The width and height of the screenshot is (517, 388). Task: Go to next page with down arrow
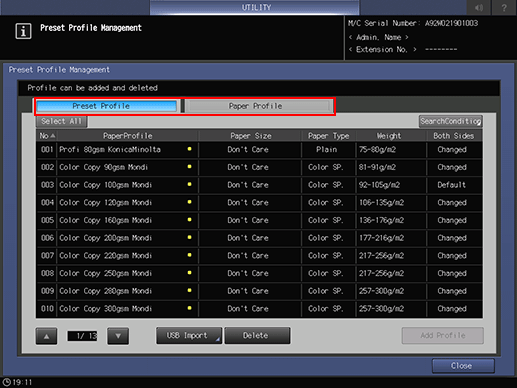[118, 336]
